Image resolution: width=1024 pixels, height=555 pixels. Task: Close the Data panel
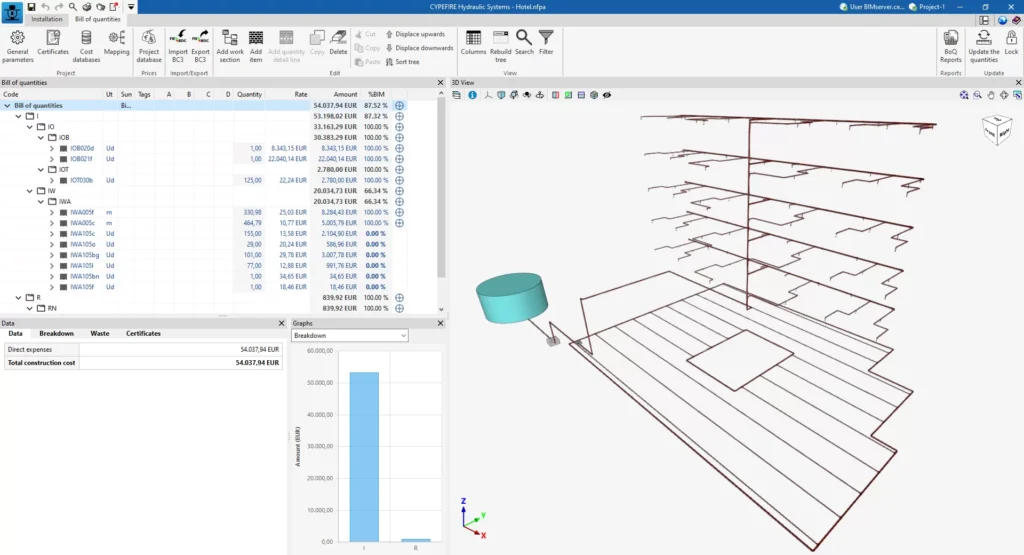pyautogui.click(x=281, y=323)
